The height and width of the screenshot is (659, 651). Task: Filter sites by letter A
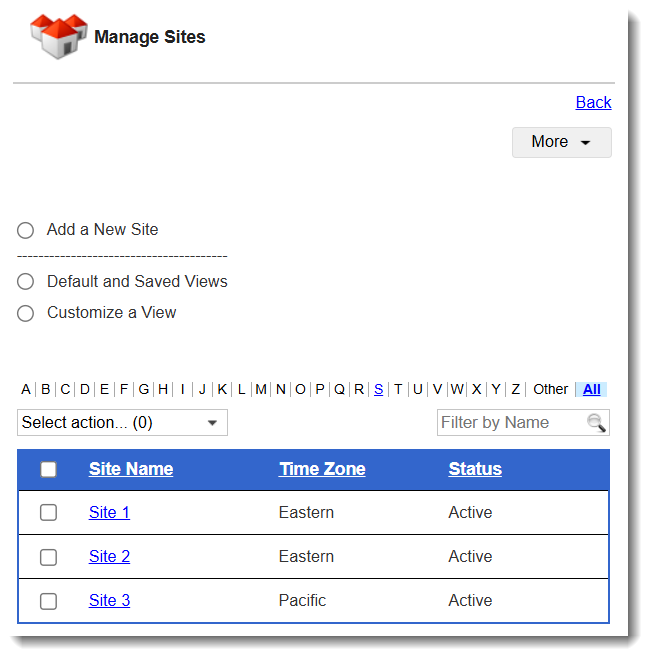(26, 389)
